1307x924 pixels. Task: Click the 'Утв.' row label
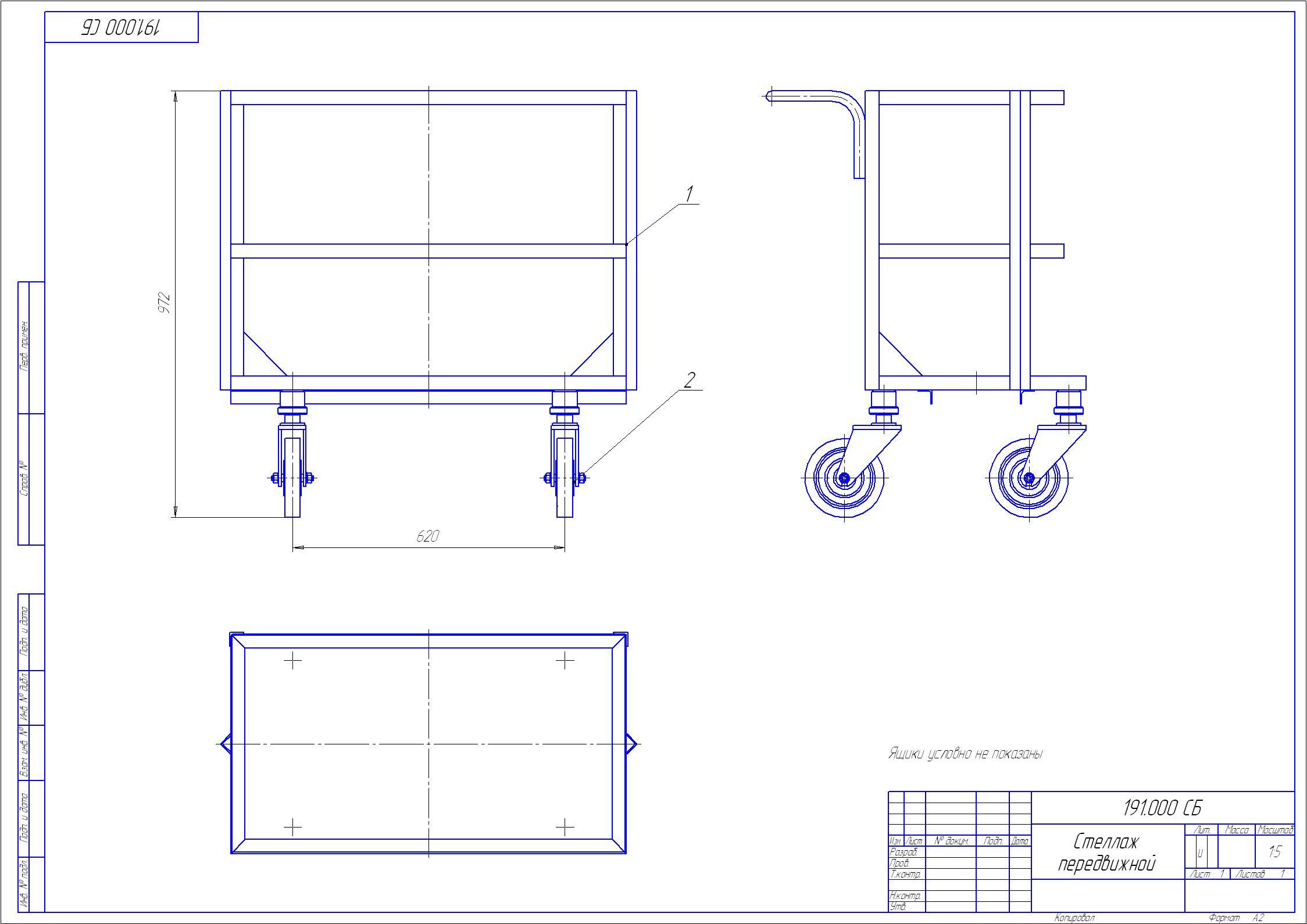click(x=899, y=907)
